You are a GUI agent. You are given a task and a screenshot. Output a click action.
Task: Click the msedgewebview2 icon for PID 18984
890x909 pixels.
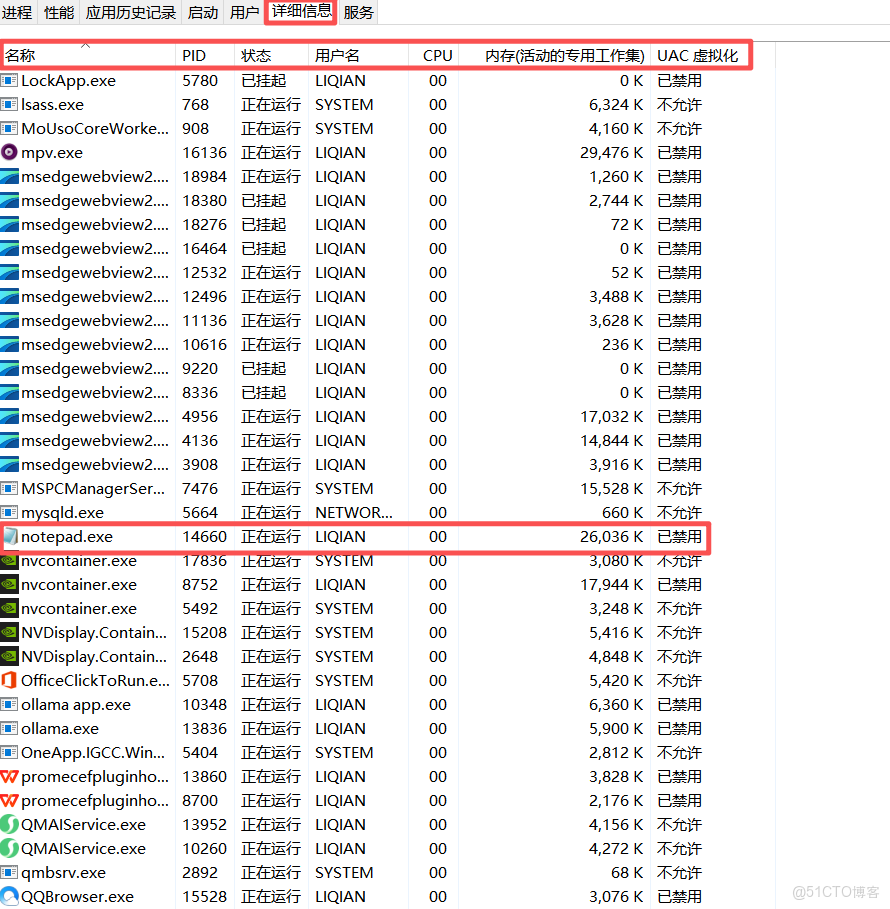point(9,177)
